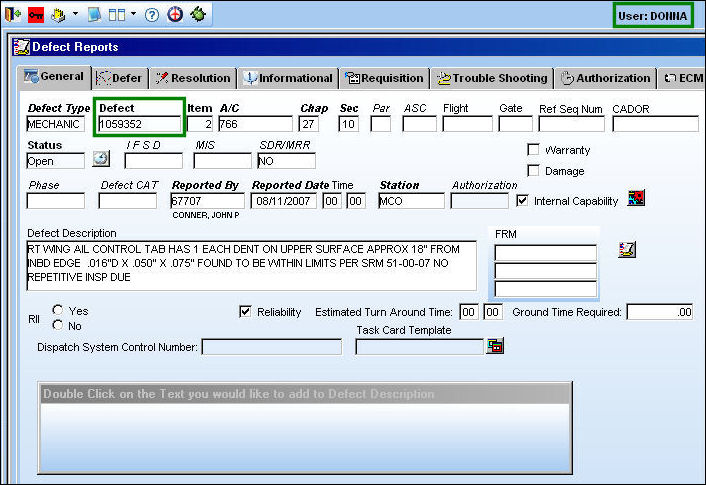Screen dimensions: 706x485
Task: Click the blue pages toolbar icon
Action: (x=94, y=15)
